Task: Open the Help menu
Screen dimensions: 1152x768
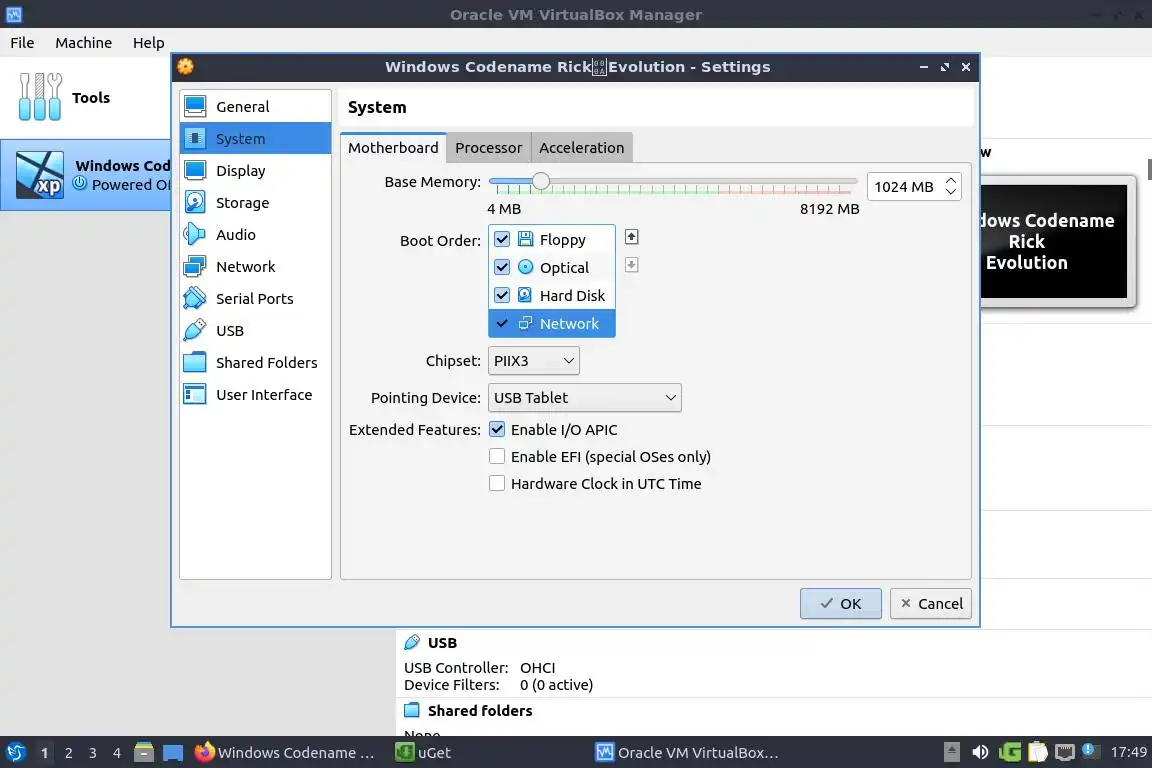Action: click(148, 43)
